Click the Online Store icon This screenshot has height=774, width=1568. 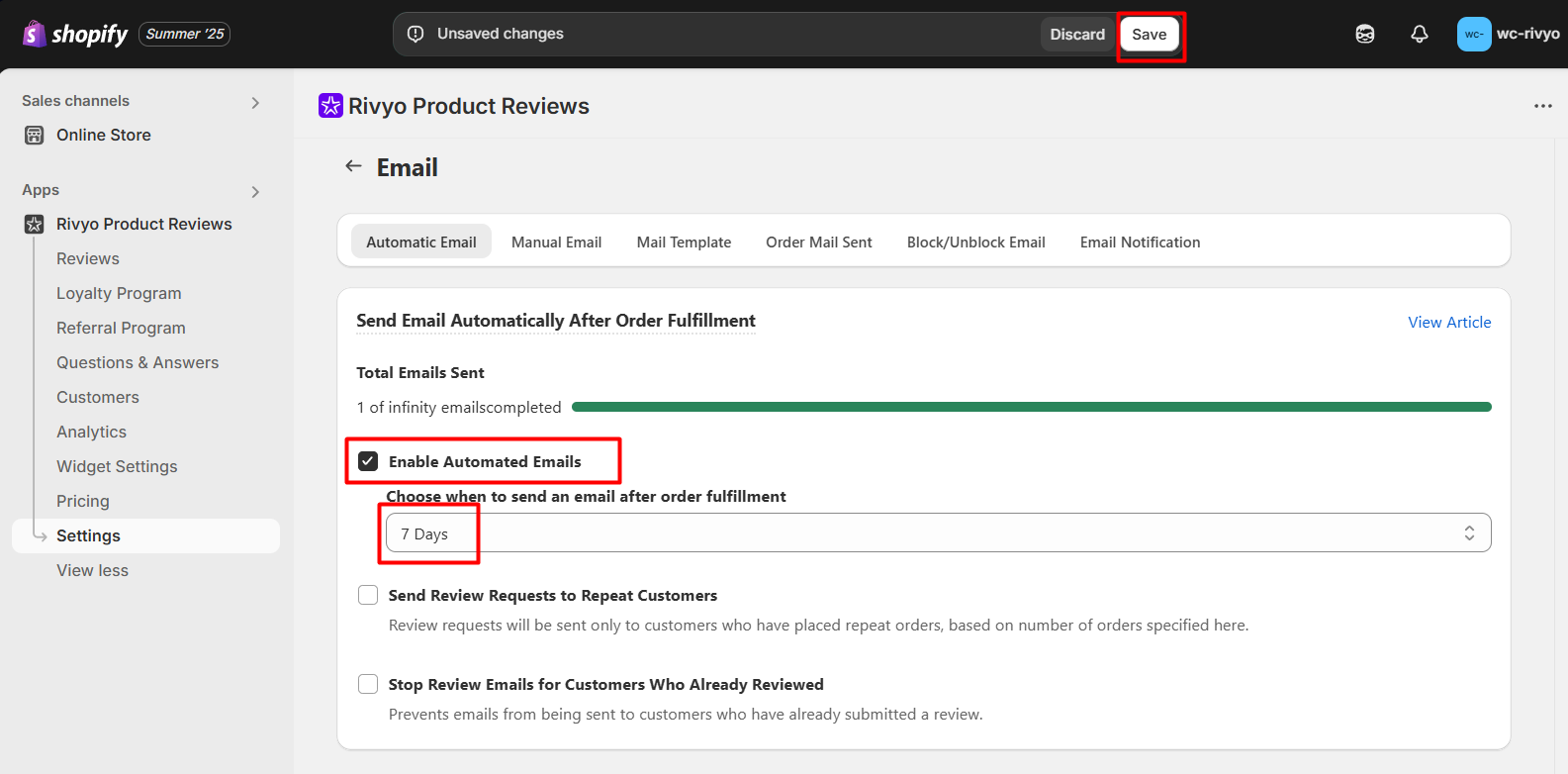(35, 136)
